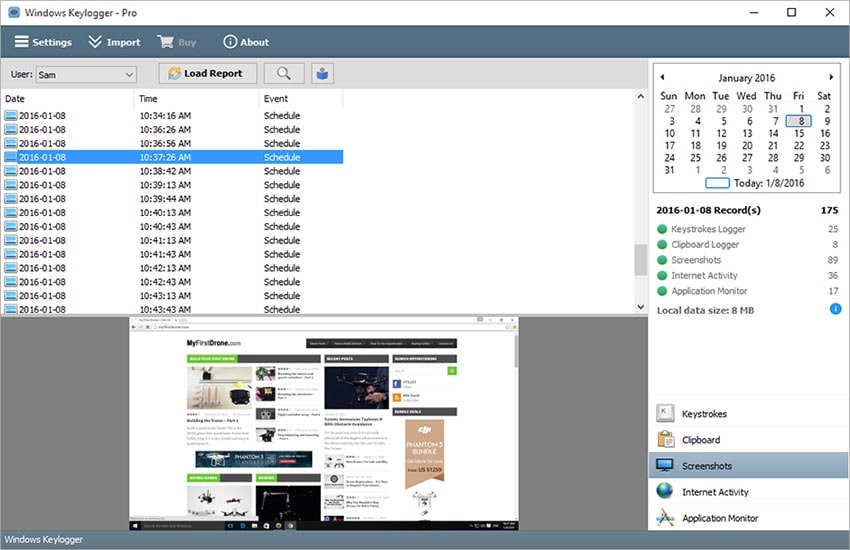
Task: Click screenshot icon of 10:41:43 AM row
Action: point(10,254)
